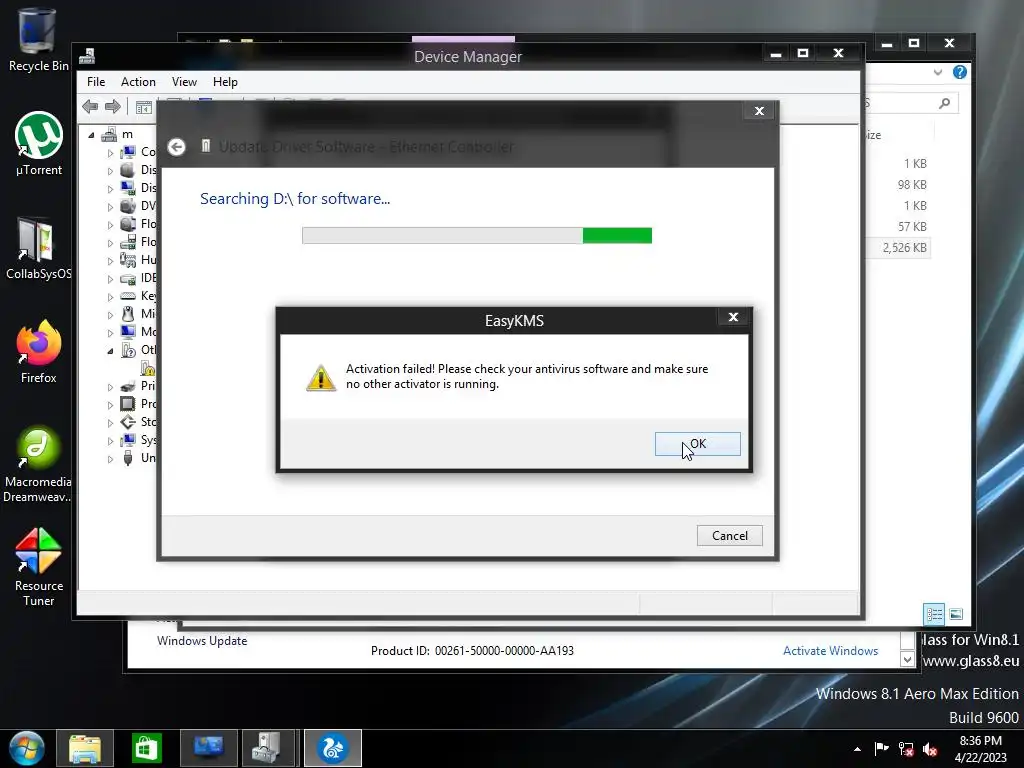Expand the 'Mi' mice node
This screenshot has height=768, width=1024.
110,315
